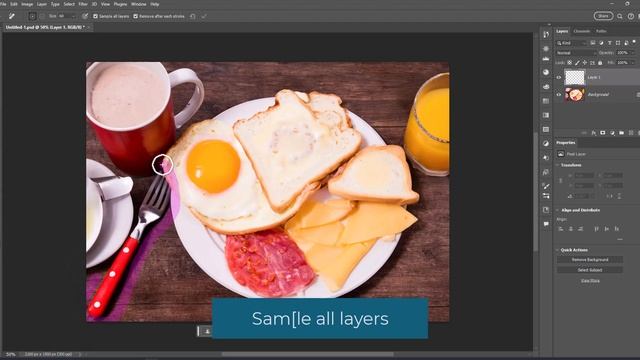Viewport: 640px width, 360px height.
Task: Open the Window menu
Action: tap(138, 4)
